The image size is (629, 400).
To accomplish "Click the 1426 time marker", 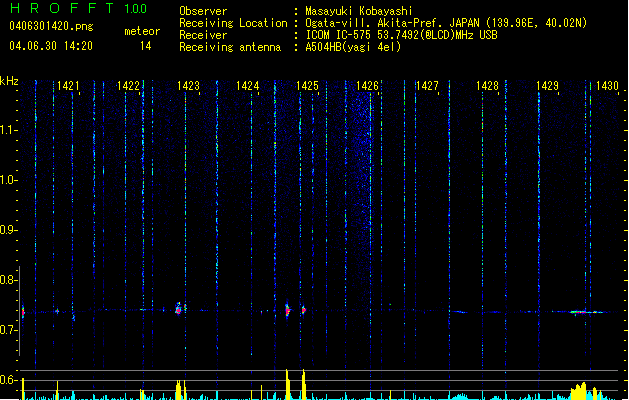I will (367, 86).
